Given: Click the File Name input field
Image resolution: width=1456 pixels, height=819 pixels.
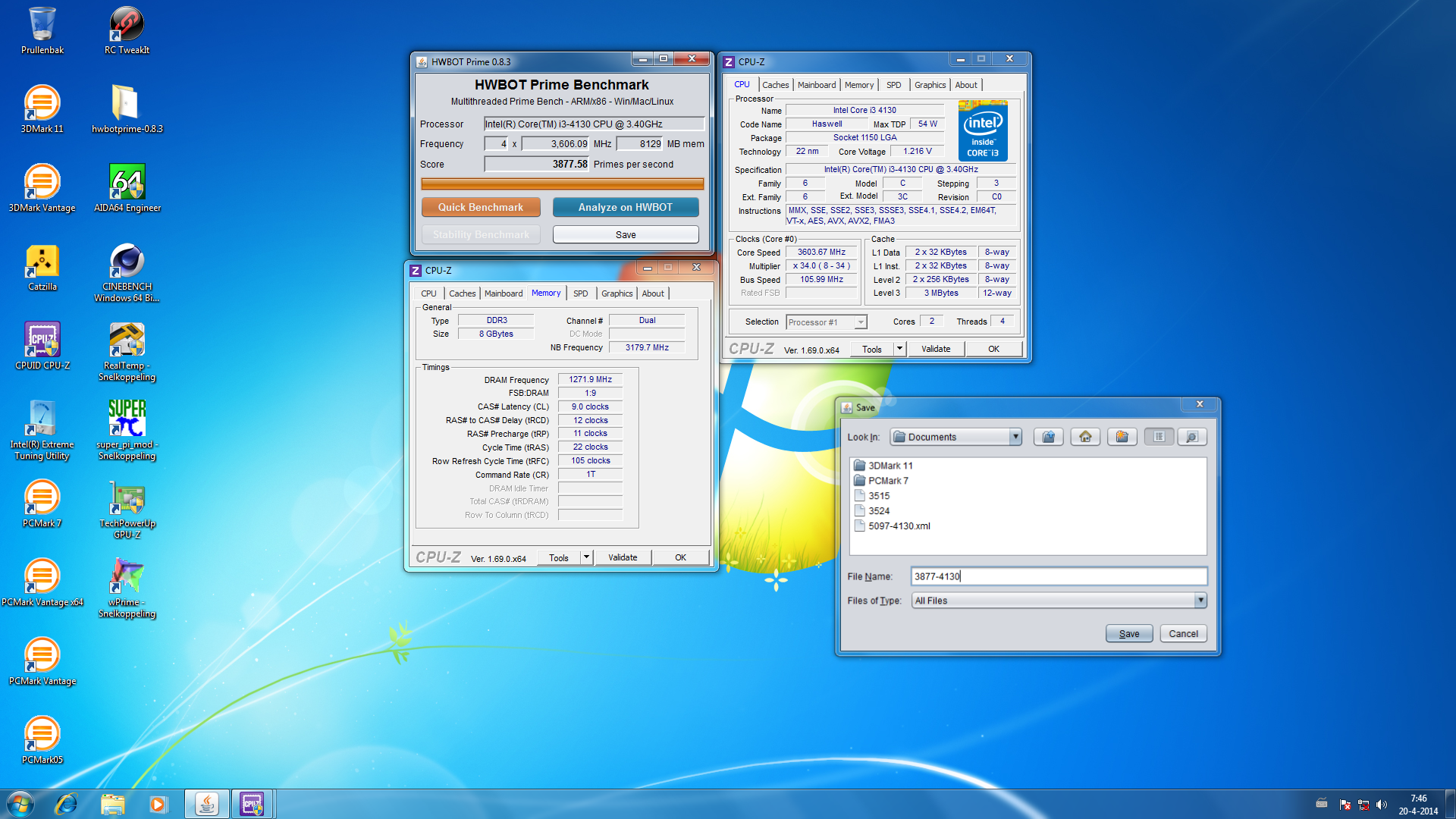Looking at the screenshot, I should pos(1059,576).
